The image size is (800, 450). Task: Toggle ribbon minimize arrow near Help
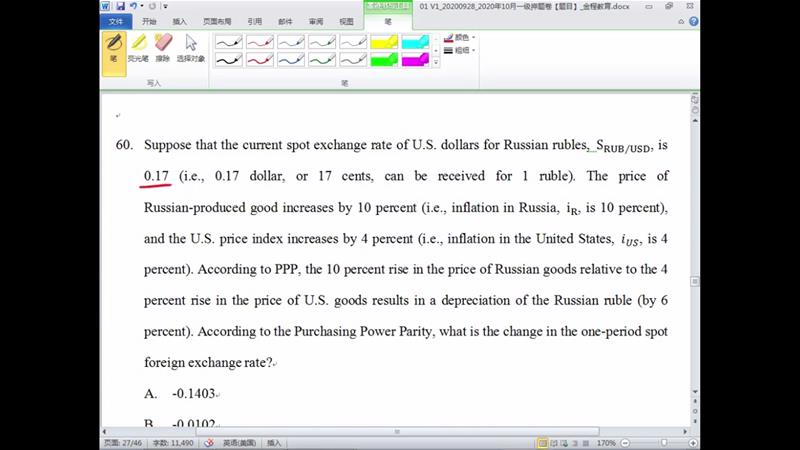682,20
